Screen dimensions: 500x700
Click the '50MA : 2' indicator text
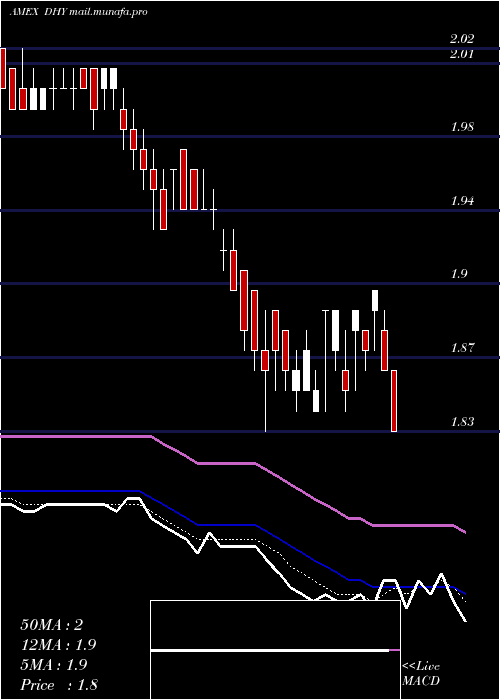[52, 625]
